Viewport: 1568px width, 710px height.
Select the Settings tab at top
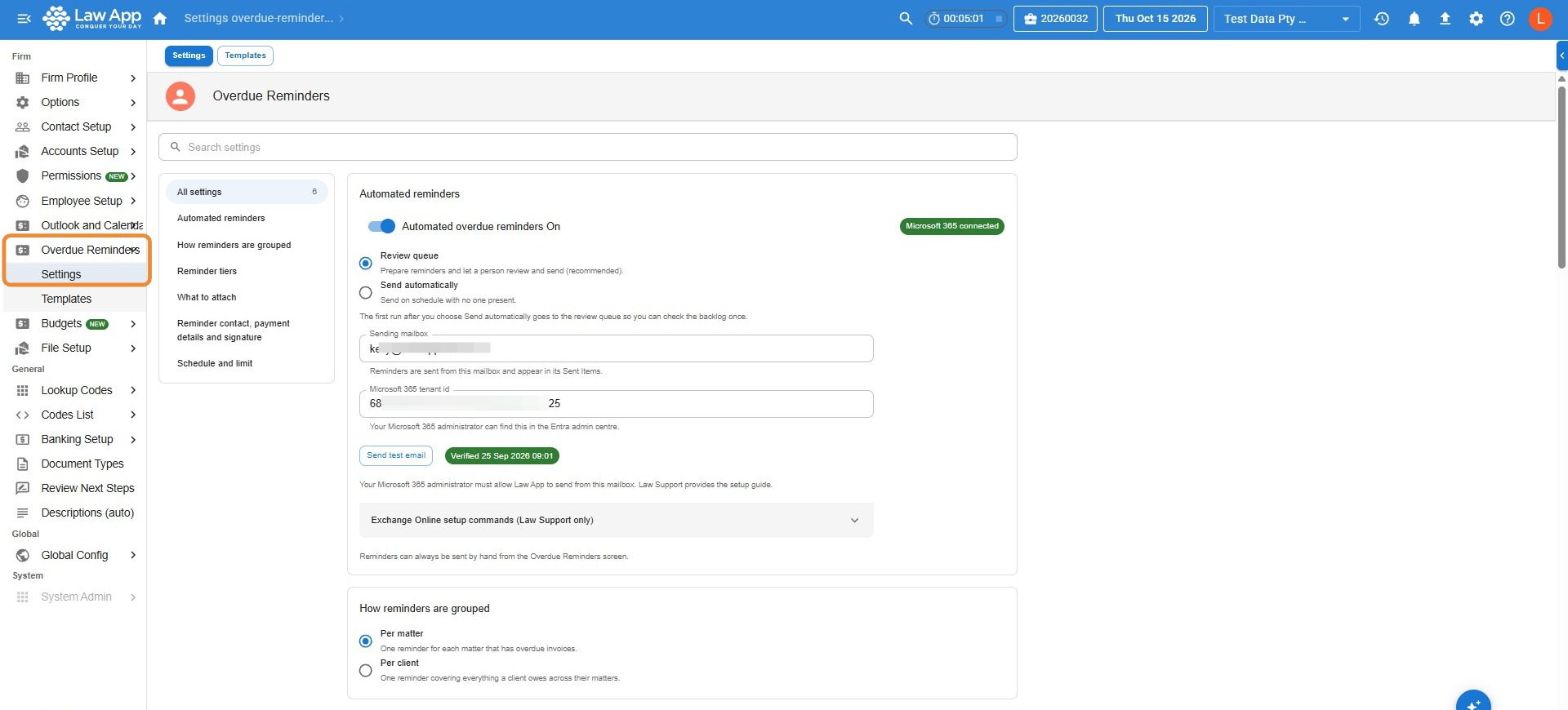click(189, 55)
